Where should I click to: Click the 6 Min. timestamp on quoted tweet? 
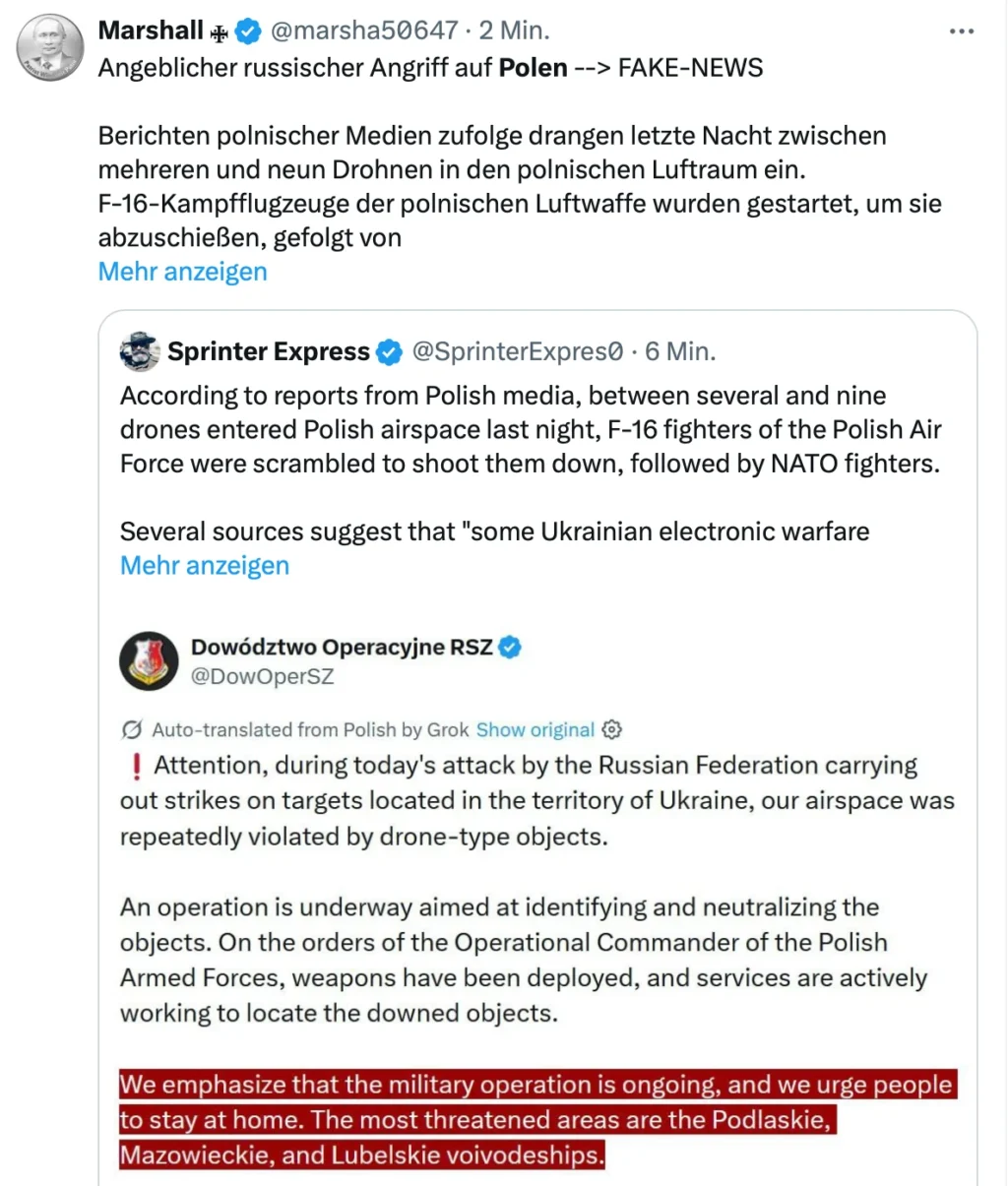[683, 351]
